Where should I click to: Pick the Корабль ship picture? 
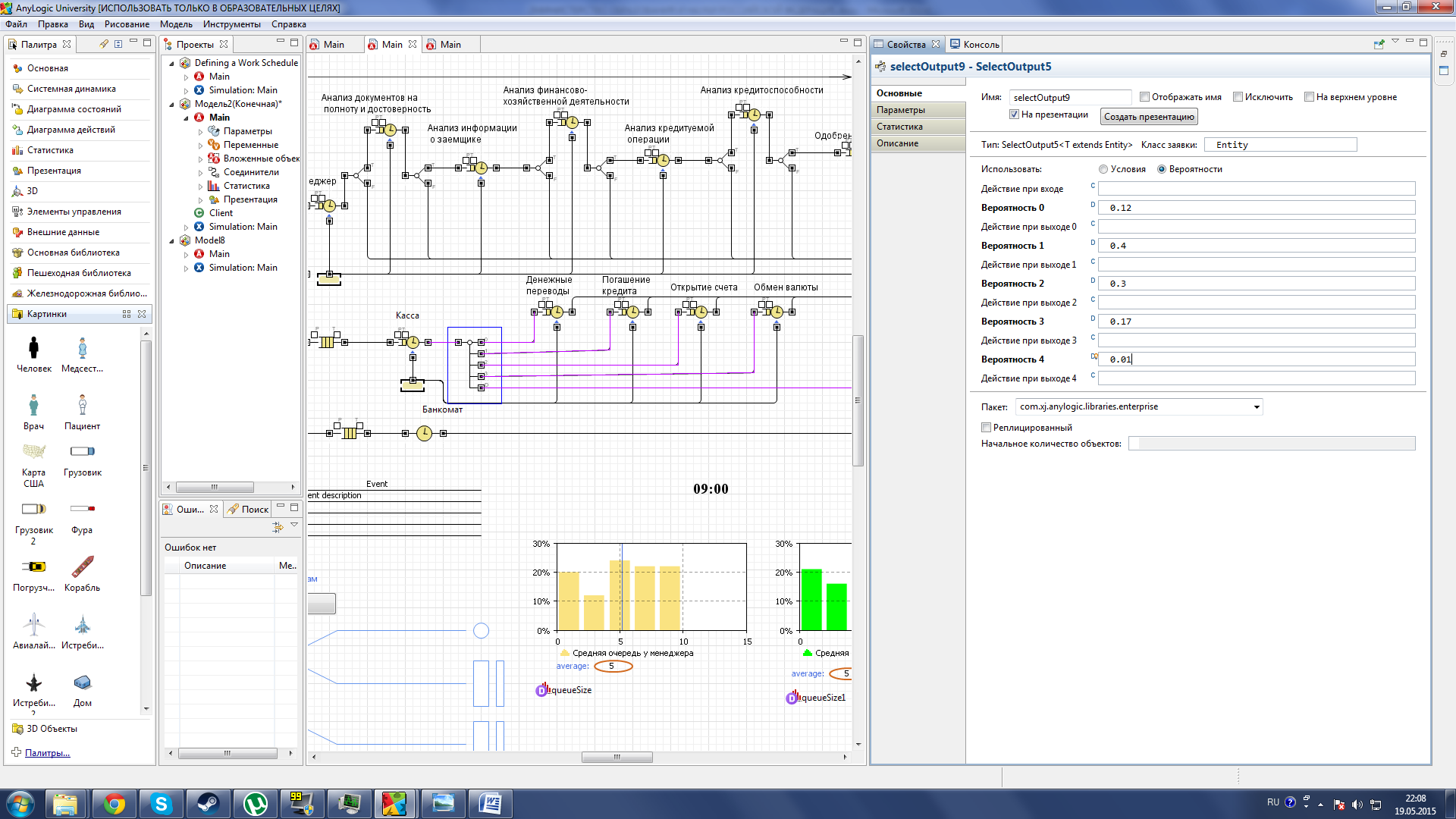click(x=82, y=567)
